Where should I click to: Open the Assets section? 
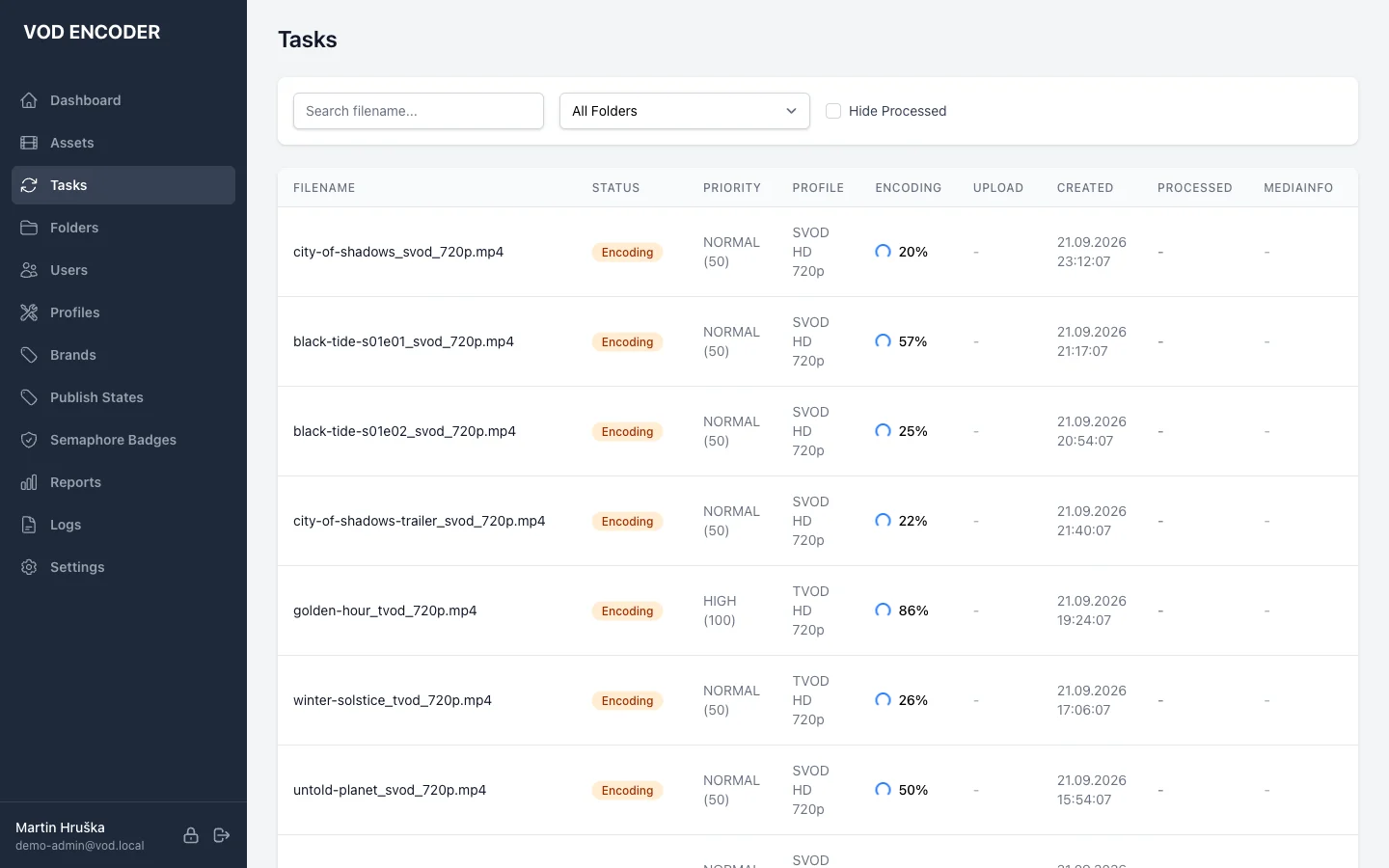123,143
